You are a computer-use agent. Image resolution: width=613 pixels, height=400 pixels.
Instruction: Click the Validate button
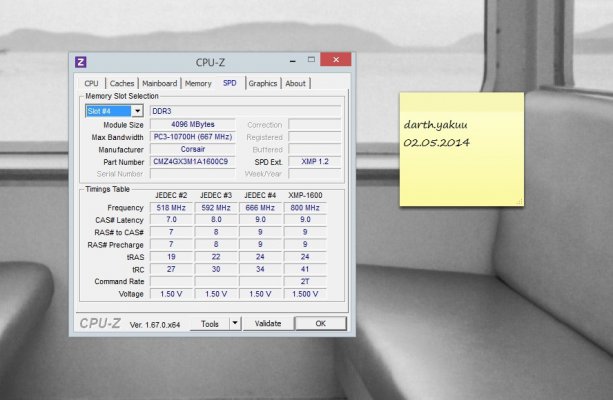point(268,323)
